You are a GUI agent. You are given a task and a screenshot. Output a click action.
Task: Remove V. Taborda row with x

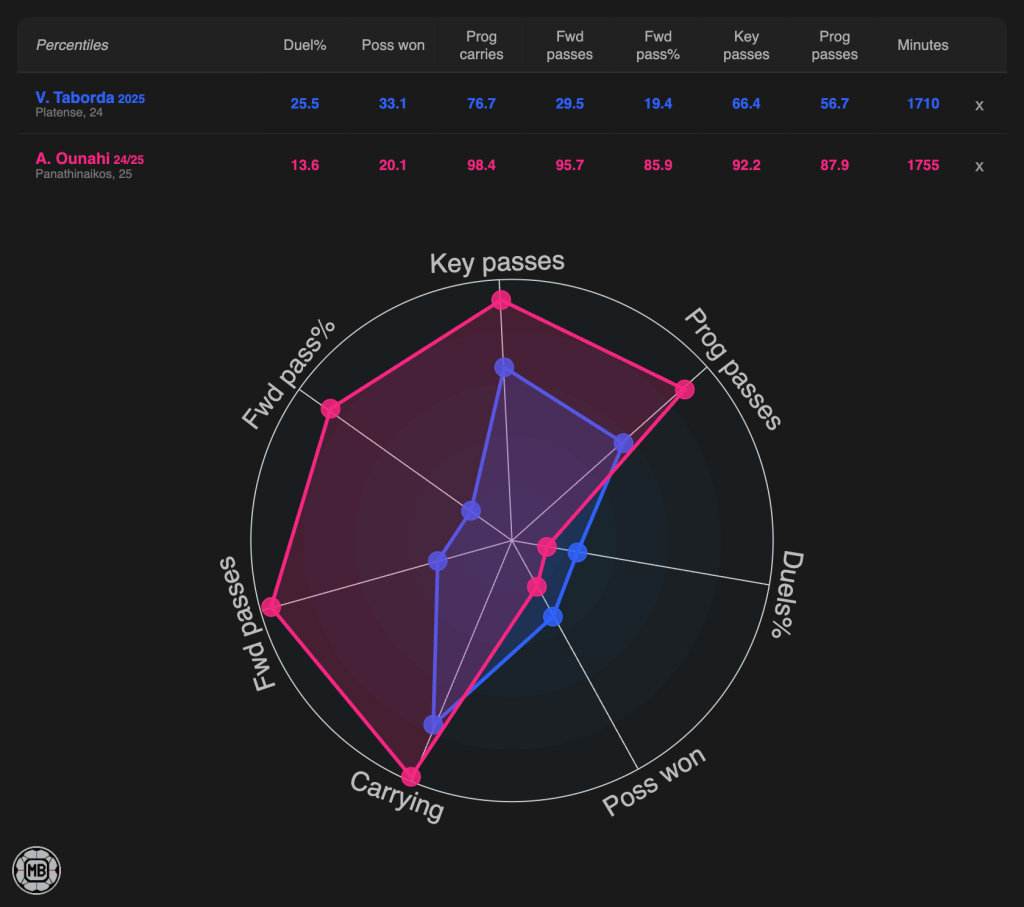tap(979, 105)
